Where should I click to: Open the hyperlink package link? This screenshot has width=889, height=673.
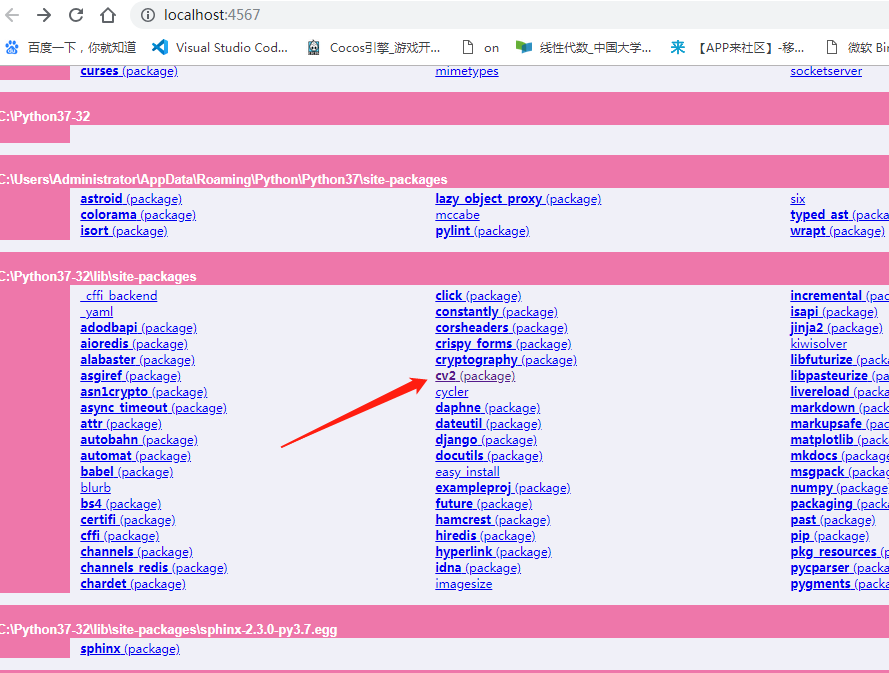click(x=493, y=552)
